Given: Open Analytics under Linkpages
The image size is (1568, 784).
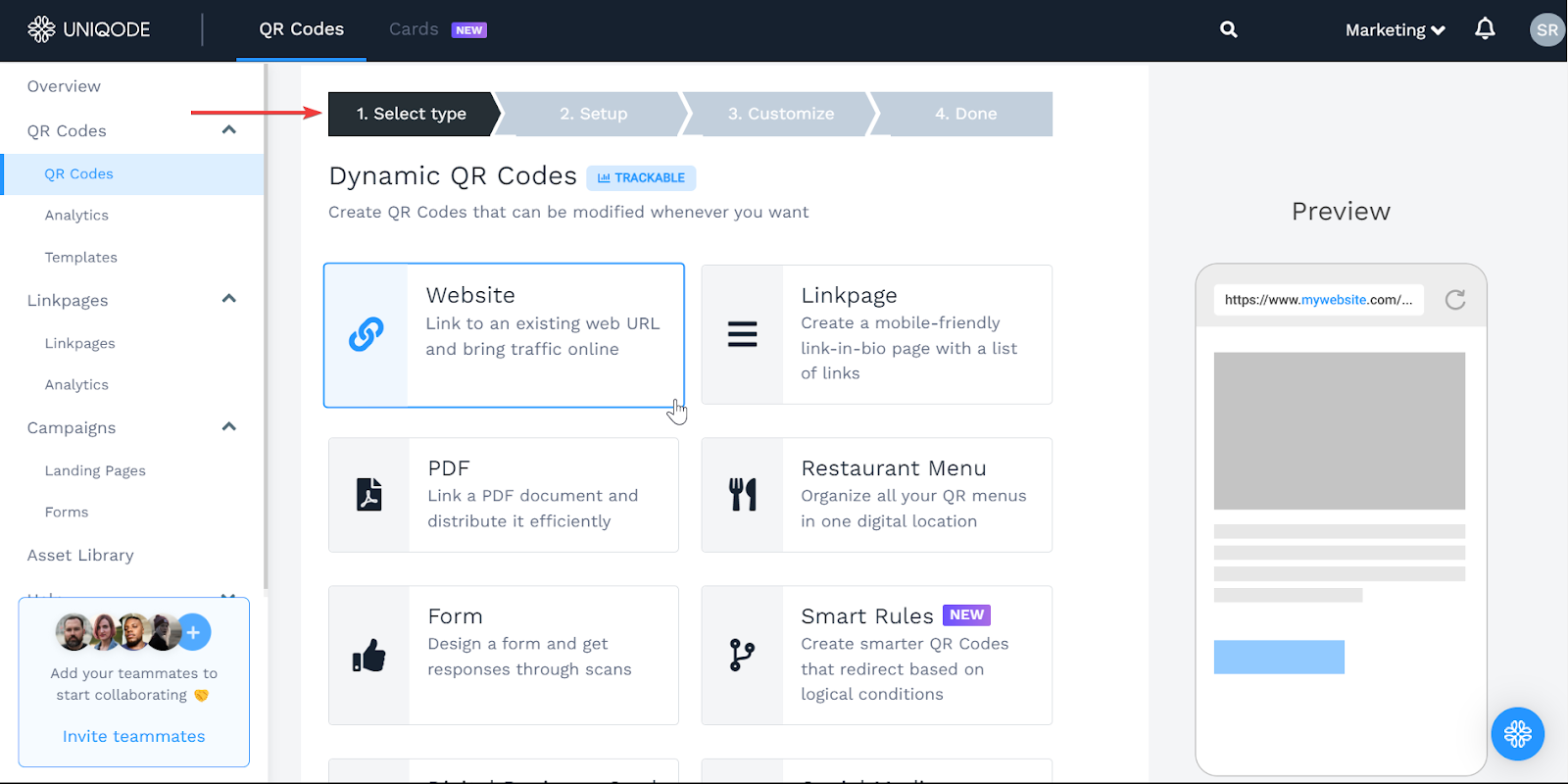Looking at the screenshot, I should click(76, 385).
